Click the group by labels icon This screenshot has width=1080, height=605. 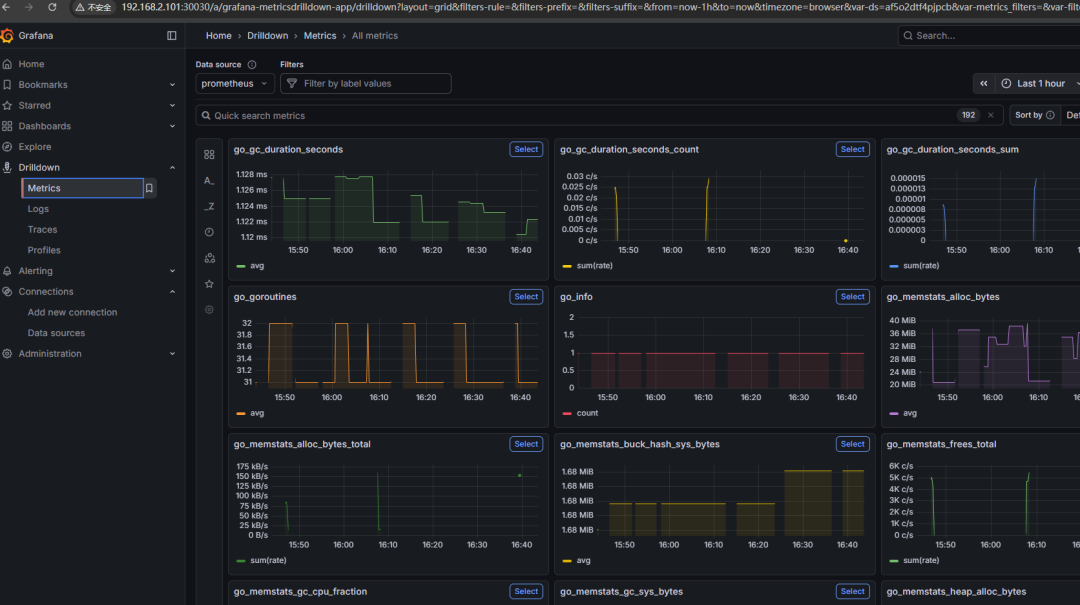point(209,258)
